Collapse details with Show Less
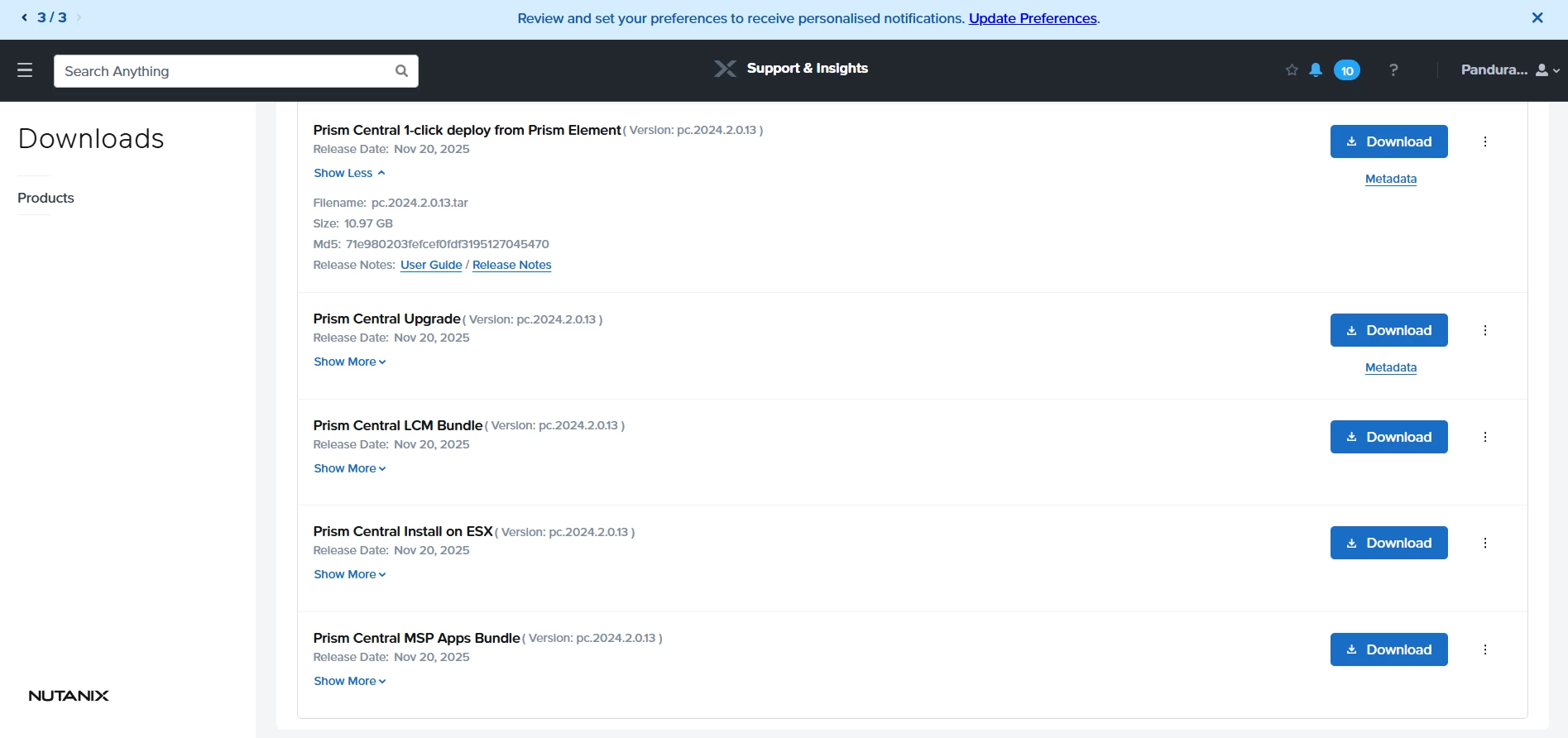The image size is (1568, 738). 349,173
